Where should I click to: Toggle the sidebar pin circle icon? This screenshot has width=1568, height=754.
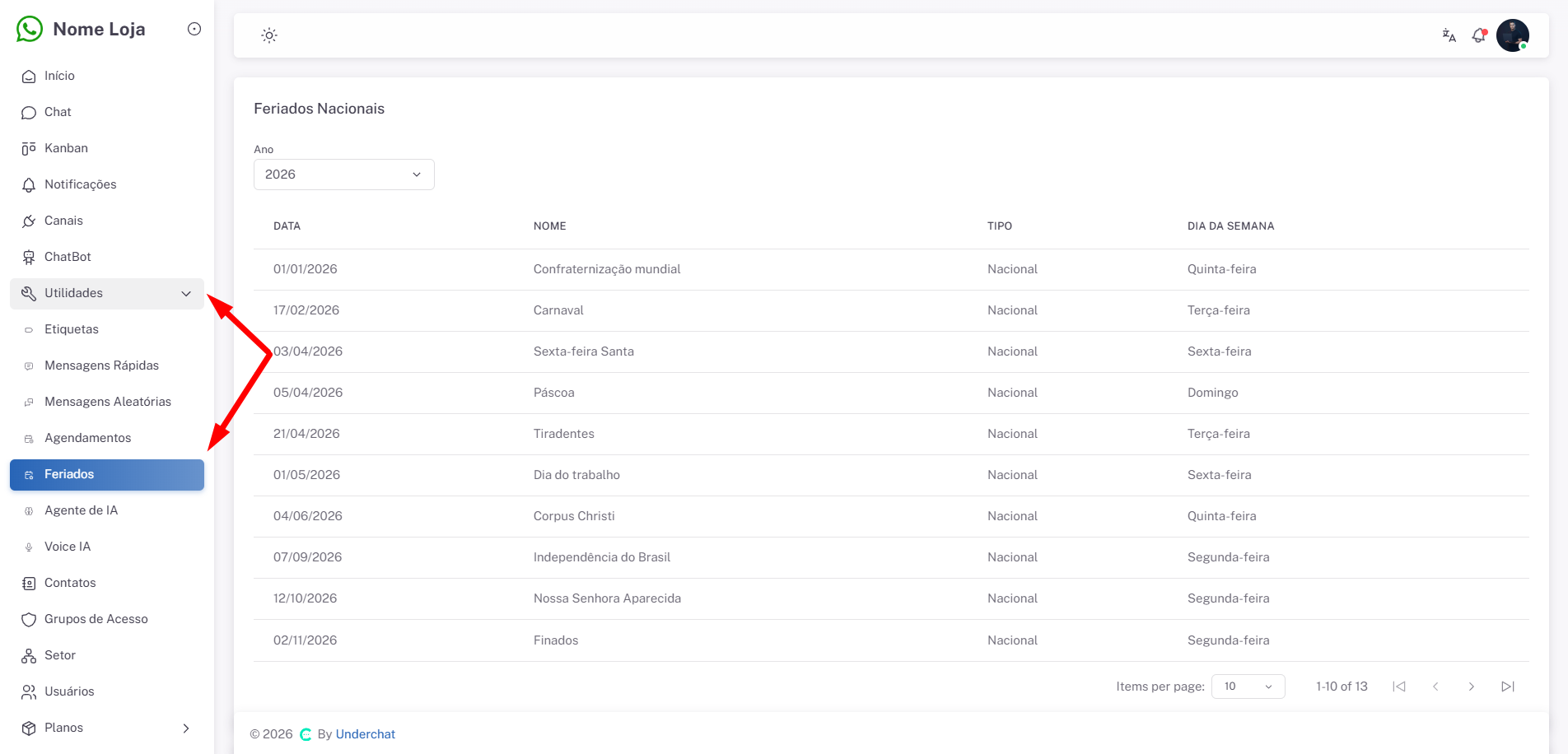click(x=194, y=29)
